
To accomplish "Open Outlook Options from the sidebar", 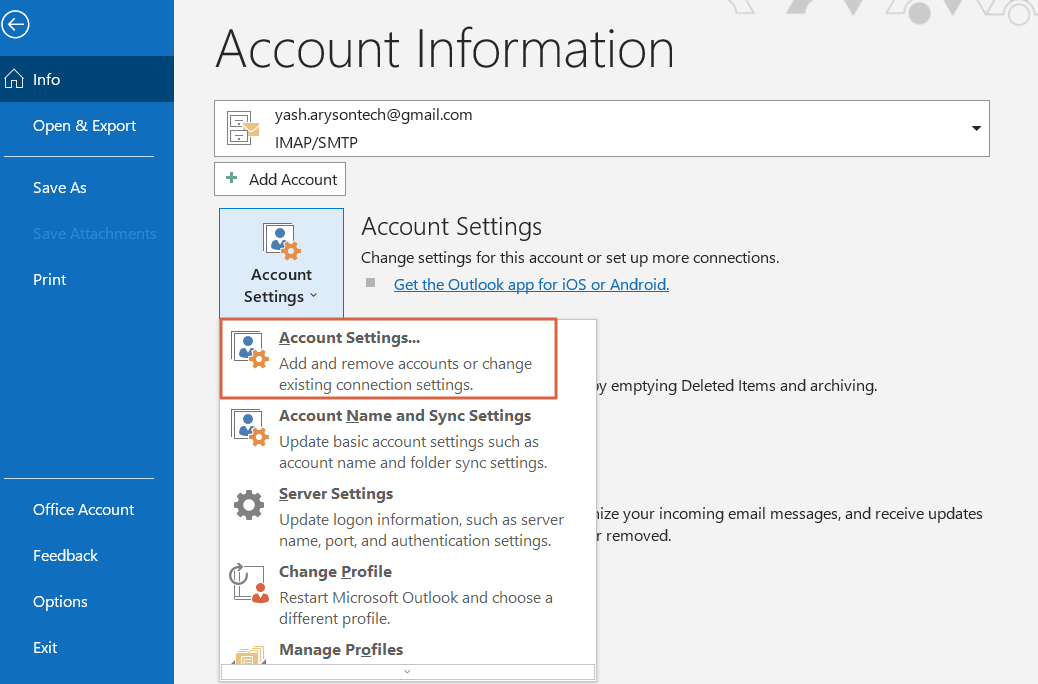I will 60,602.
